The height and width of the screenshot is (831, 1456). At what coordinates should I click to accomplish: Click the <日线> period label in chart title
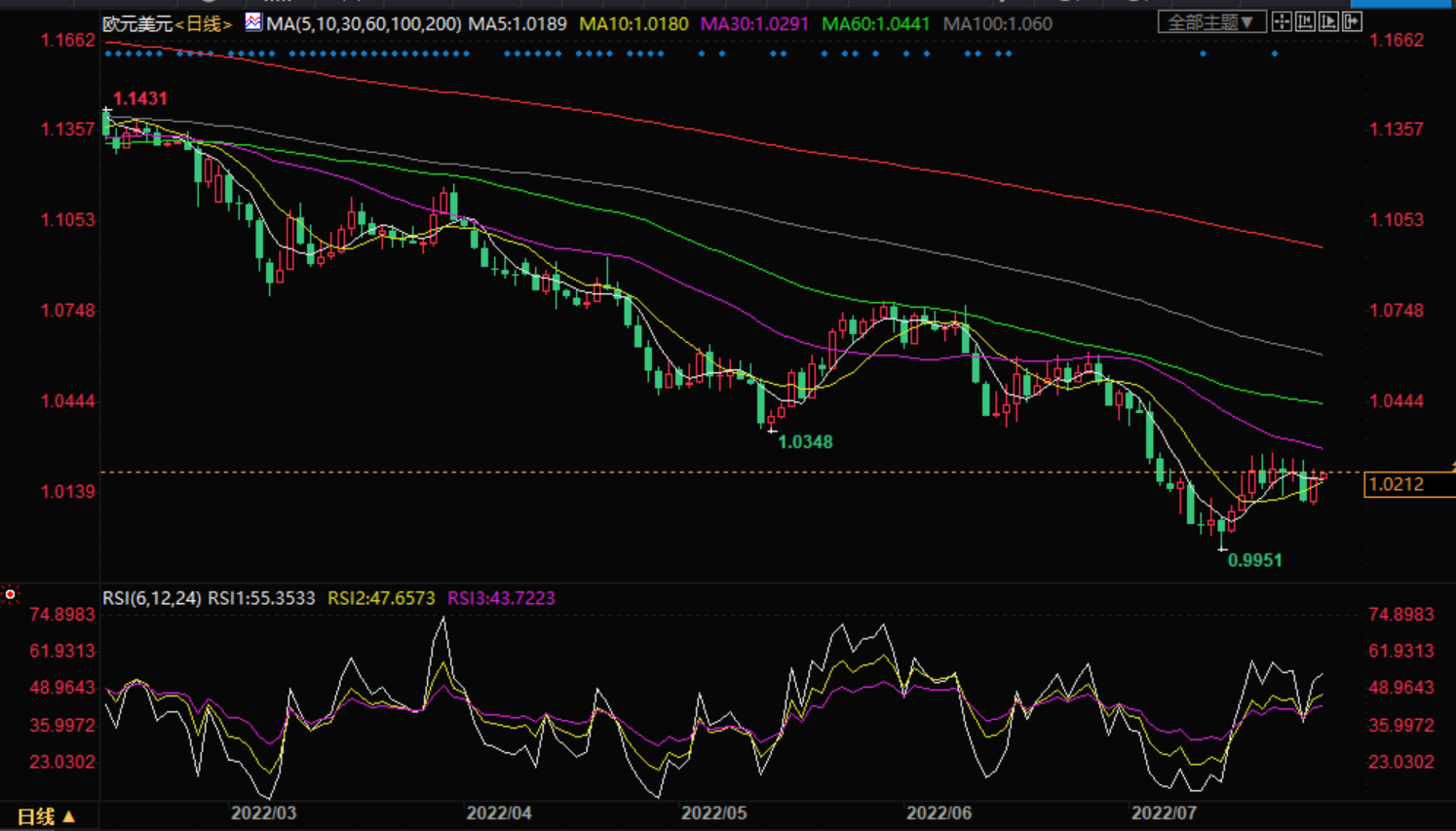[204, 23]
